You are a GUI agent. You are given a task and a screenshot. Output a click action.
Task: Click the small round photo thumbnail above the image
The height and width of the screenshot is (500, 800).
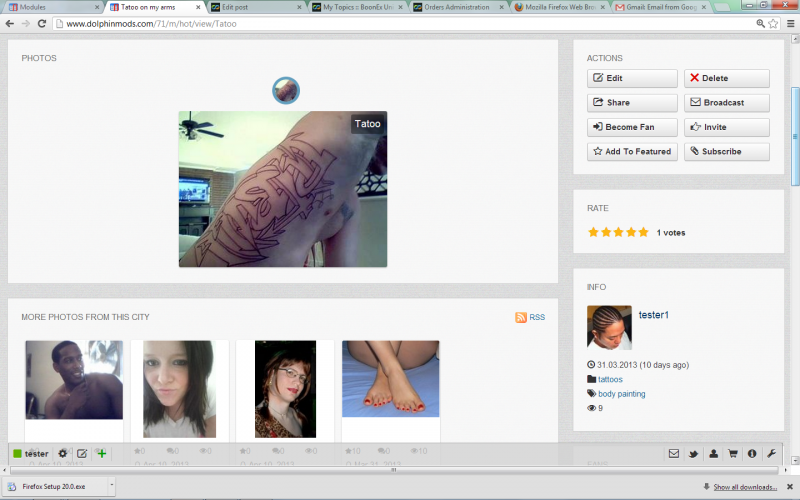tap(286, 91)
